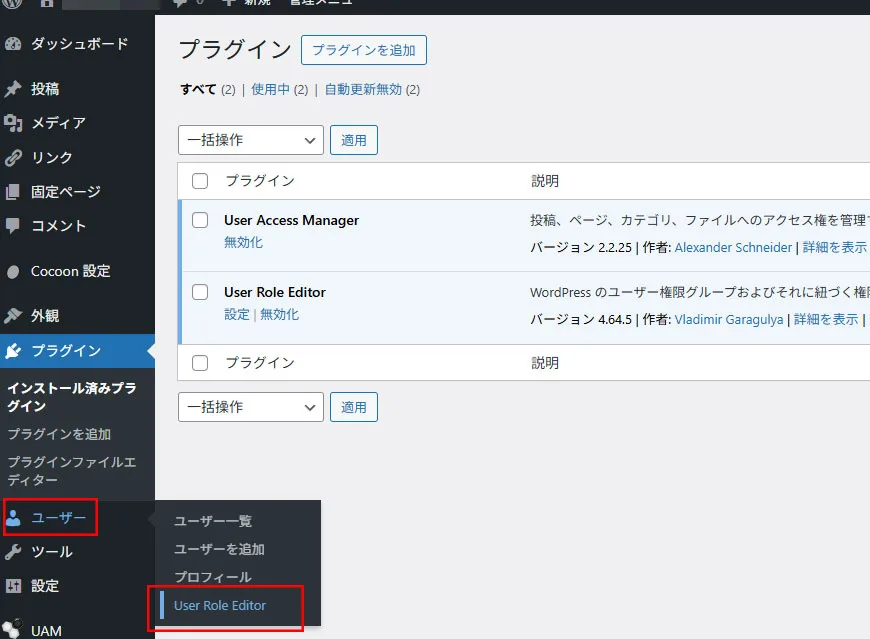The image size is (870, 639).
Task: Toggle the select-all checkbox in table header
Action: pos(200,181)
